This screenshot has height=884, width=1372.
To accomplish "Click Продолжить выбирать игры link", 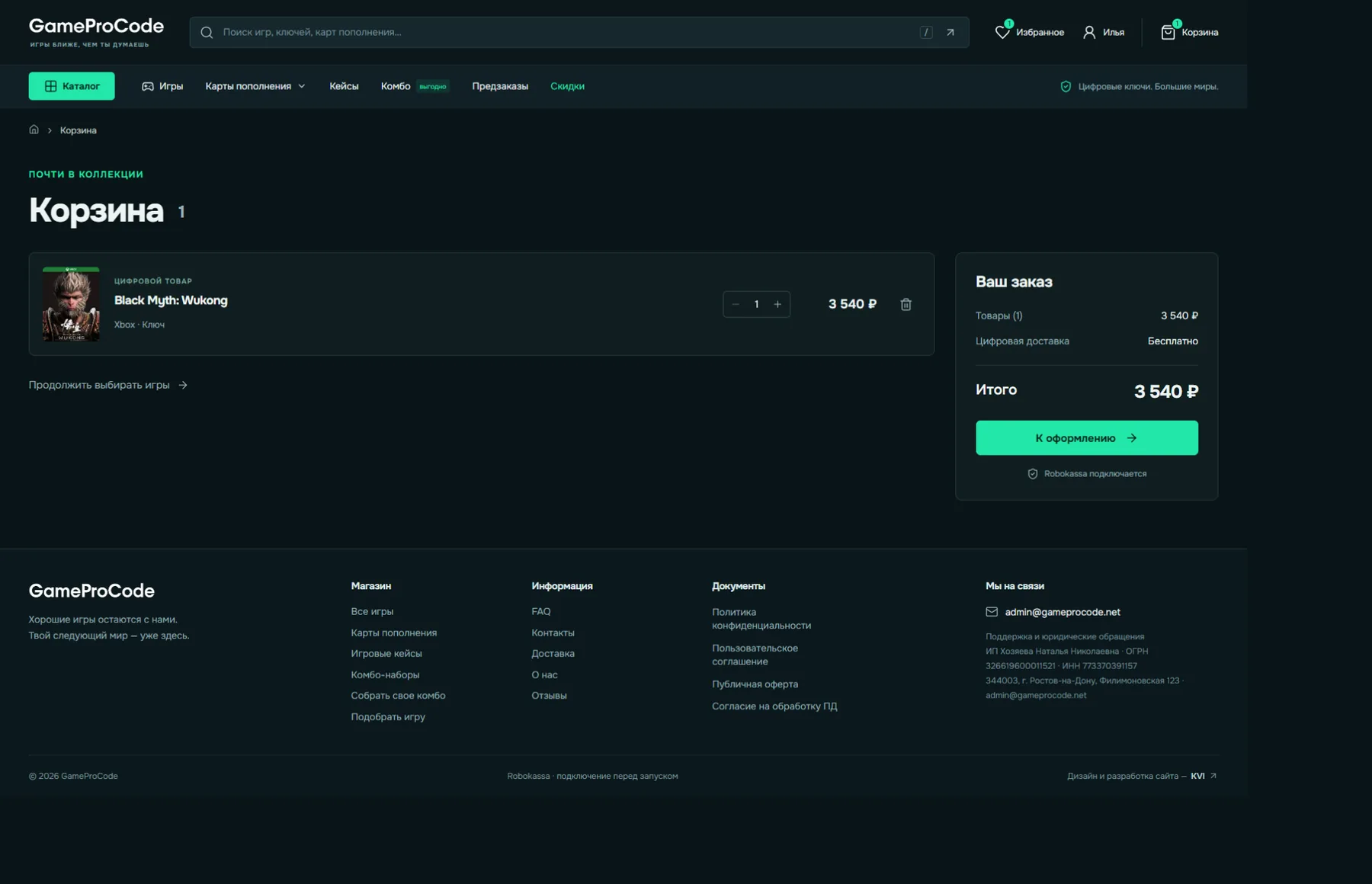I will [108, 385].
